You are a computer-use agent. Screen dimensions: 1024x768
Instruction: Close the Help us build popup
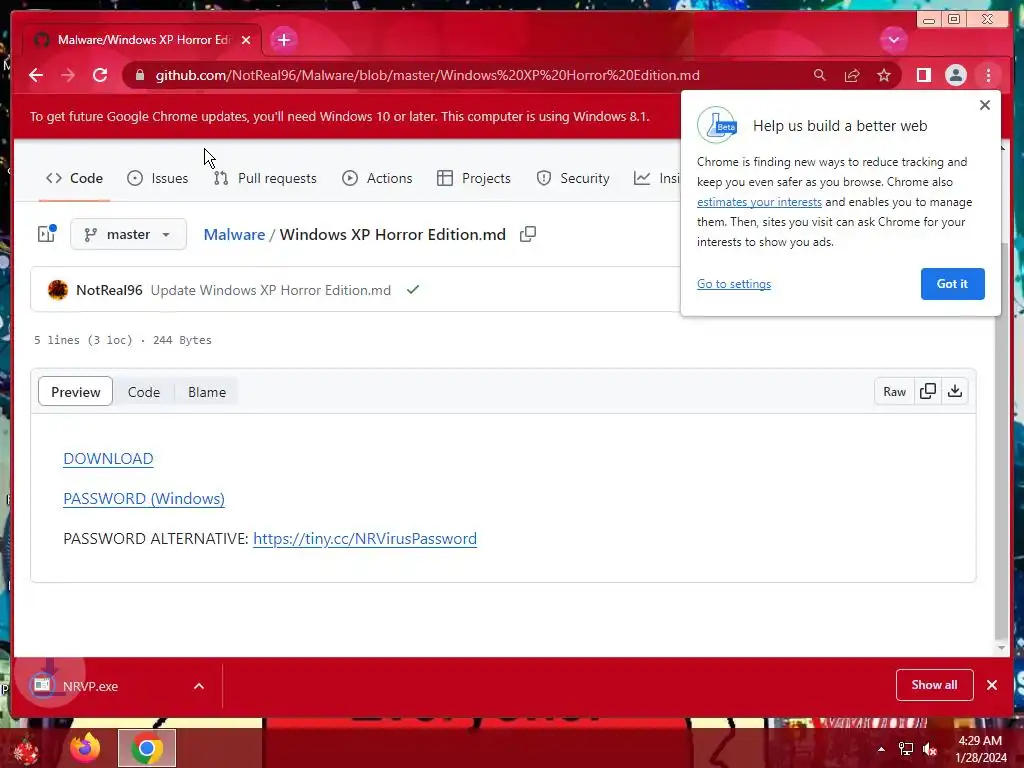985,105
